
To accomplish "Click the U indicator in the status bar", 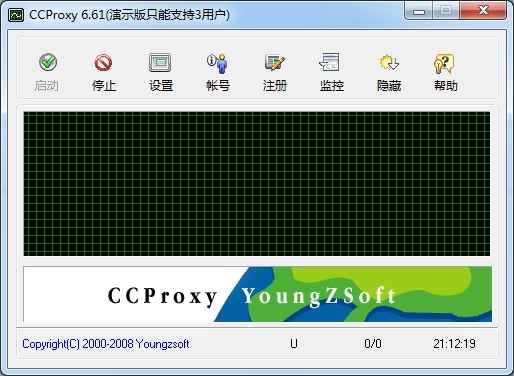I will (x=294, y=344).
